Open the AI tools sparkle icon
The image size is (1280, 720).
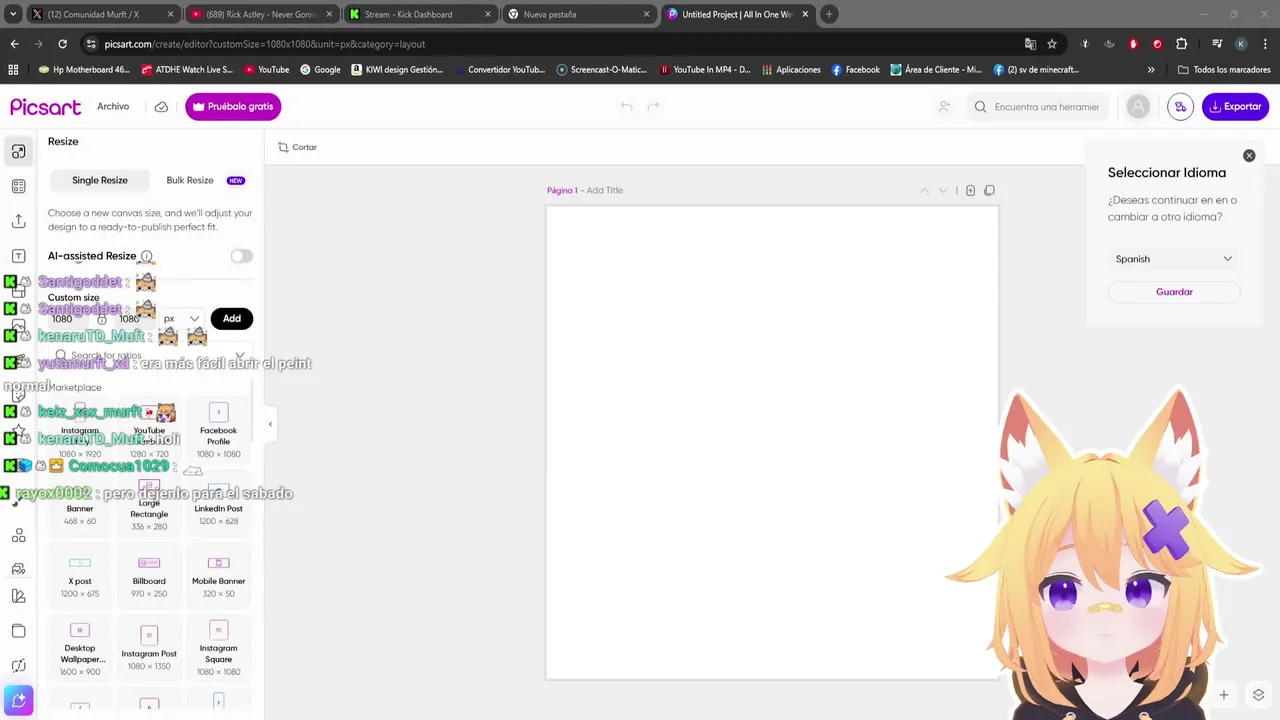click(18, 700)
